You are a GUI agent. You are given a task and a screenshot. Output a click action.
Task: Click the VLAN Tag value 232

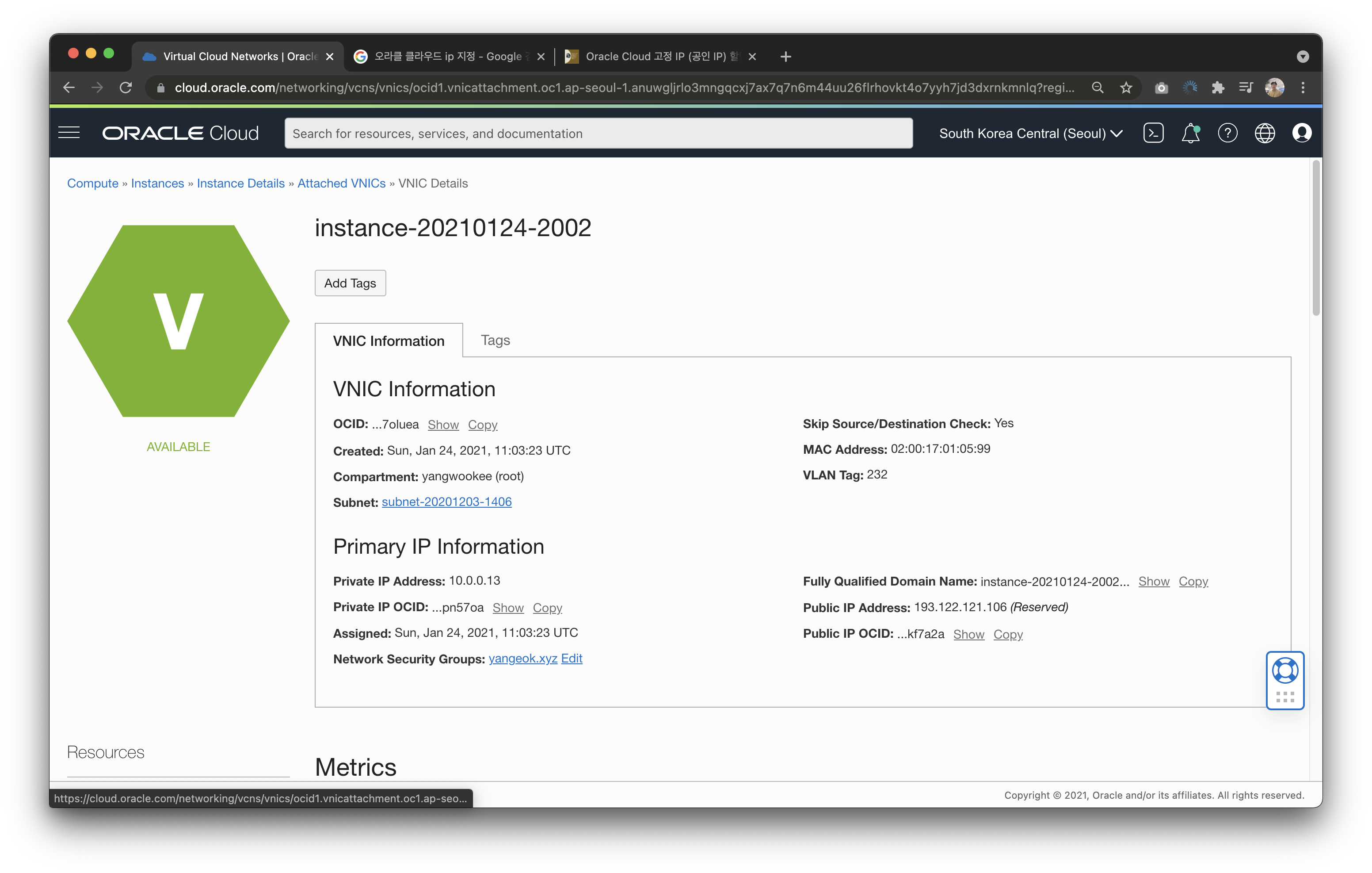pos(877,475)
